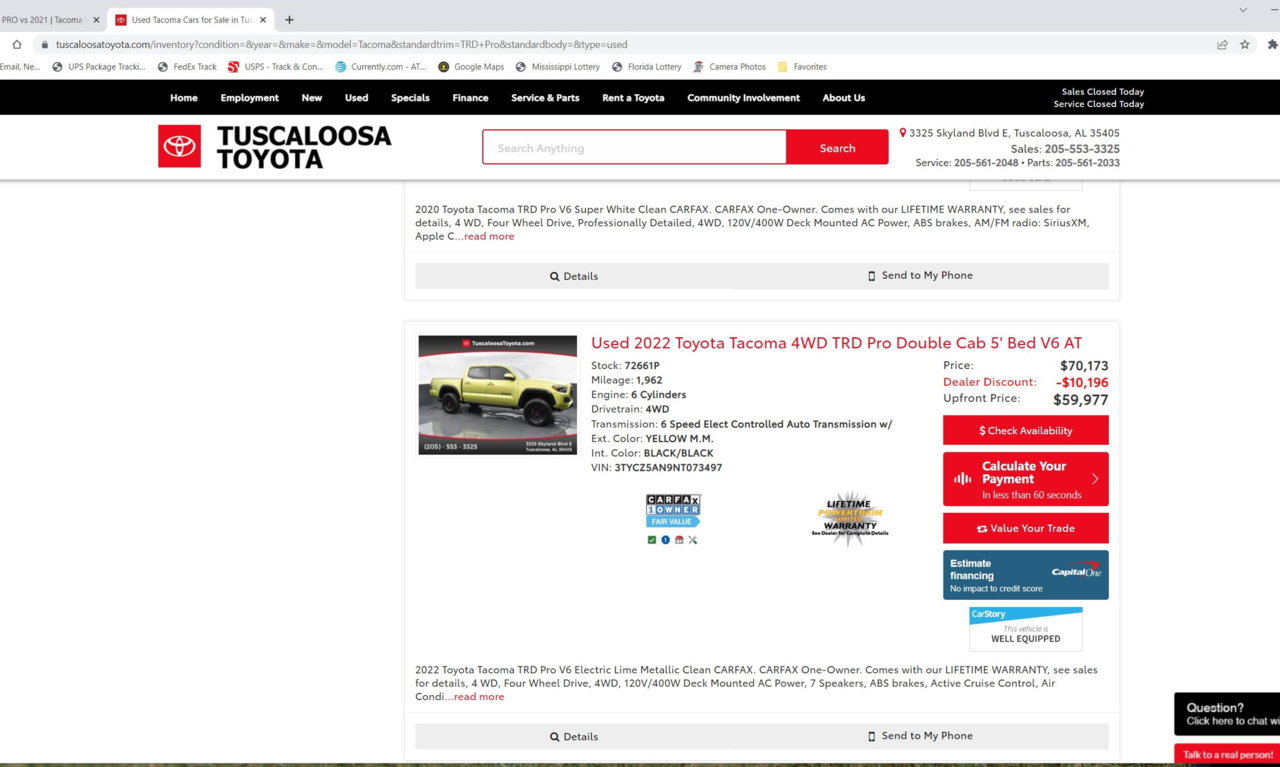The height and width of the screenshot is (767, 1280).
Task: Open Currently.com AT&T bookmark
Action: coord(381,67)
